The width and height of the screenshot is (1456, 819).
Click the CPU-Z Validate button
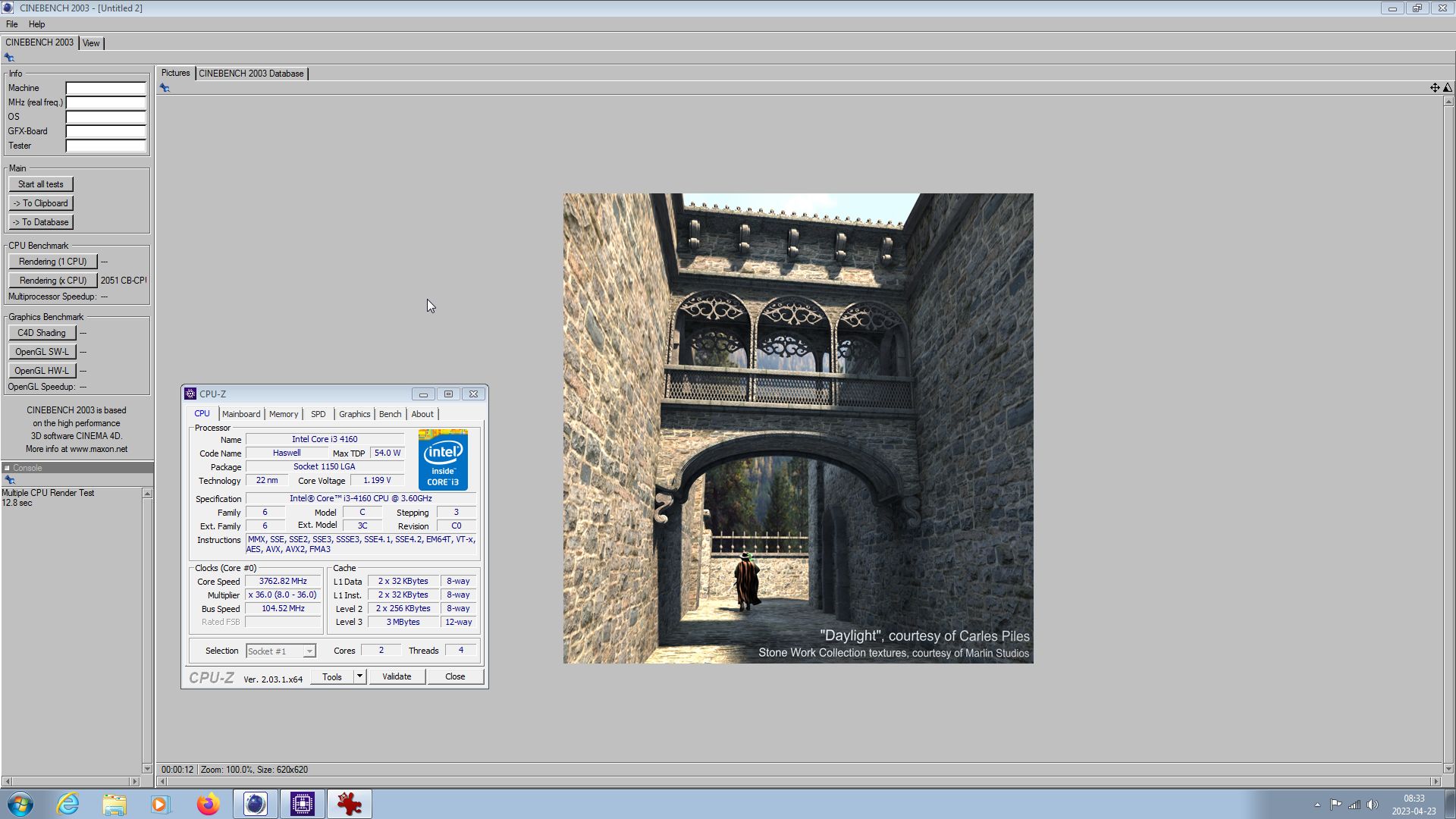click(397, 676)
